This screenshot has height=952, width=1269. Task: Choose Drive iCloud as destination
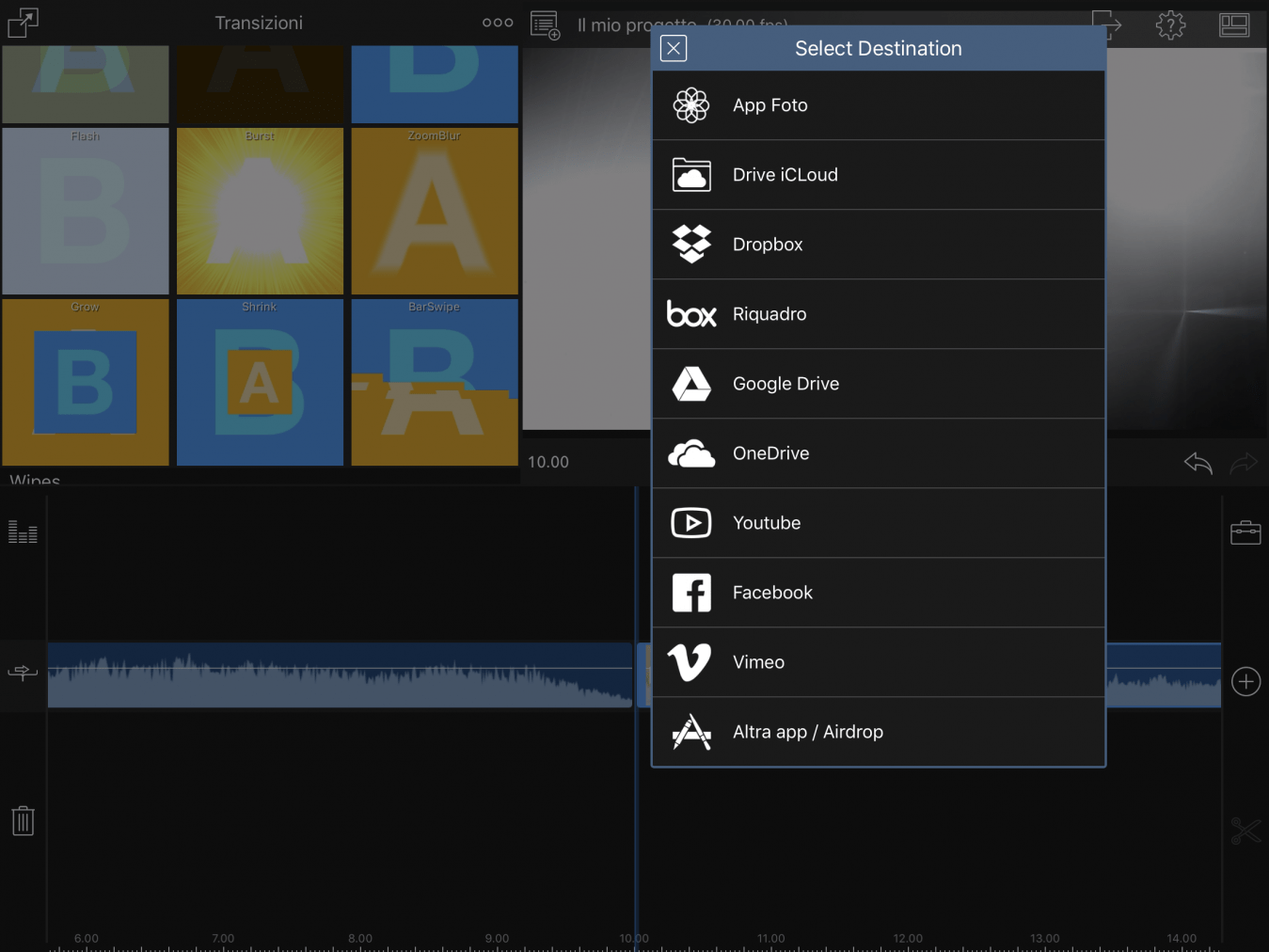click(x=879, y=175)
